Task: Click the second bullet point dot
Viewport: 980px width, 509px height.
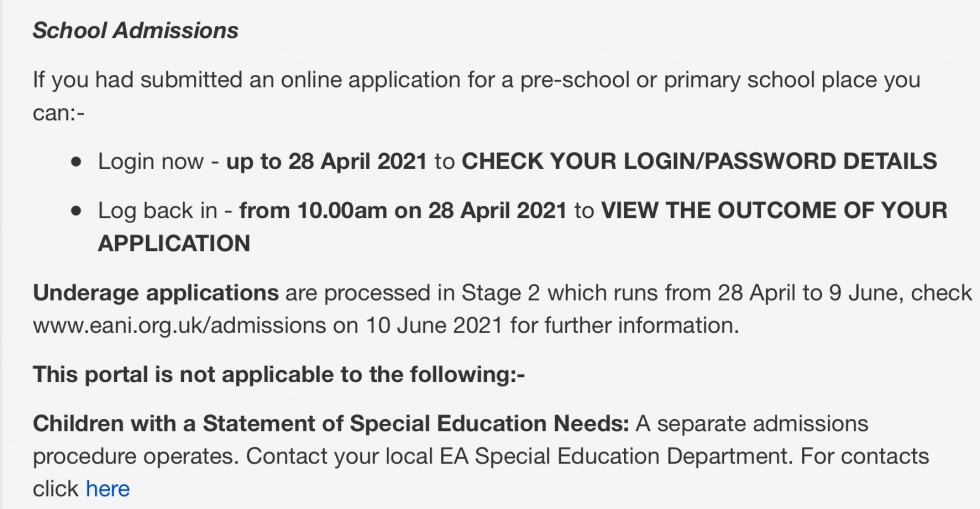Action: pyautogui.click(x=76, y=211)
